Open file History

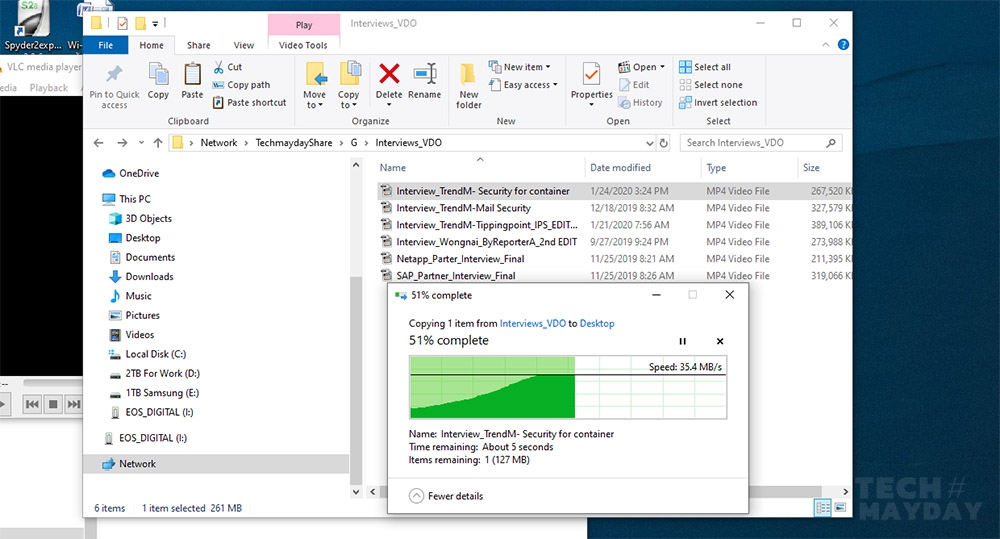click(x=640, y=103)
